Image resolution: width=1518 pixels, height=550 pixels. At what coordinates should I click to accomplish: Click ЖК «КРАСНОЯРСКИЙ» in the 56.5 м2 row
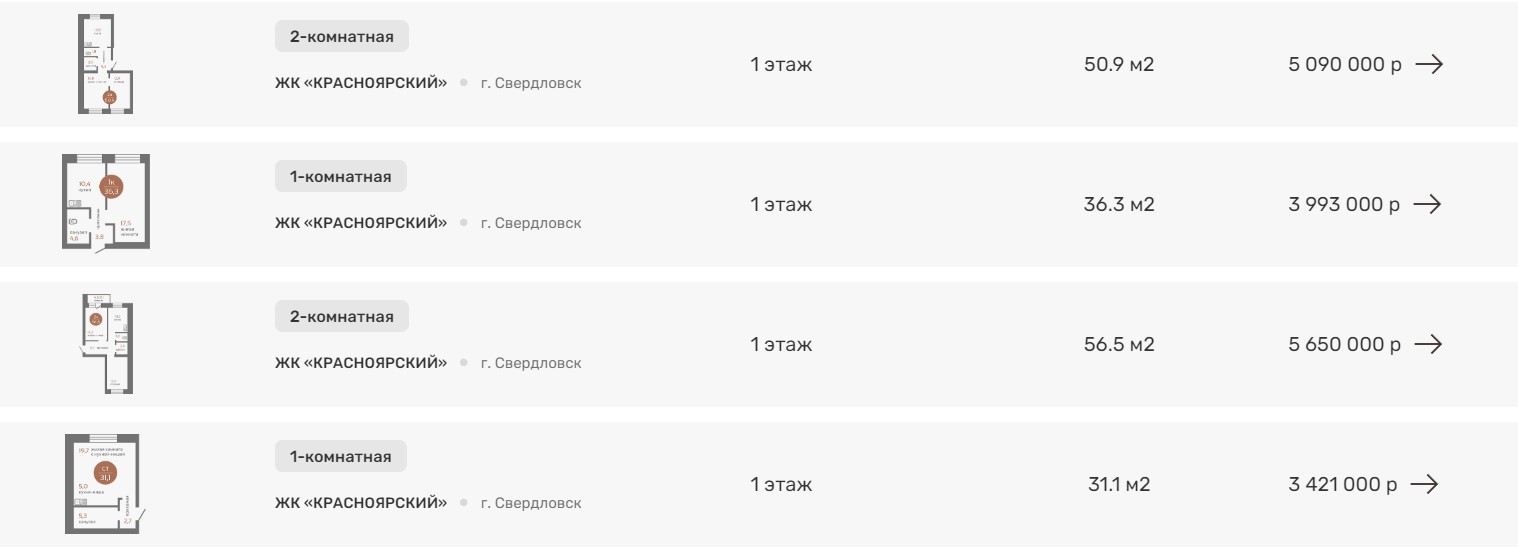click(x=361, y=363)
